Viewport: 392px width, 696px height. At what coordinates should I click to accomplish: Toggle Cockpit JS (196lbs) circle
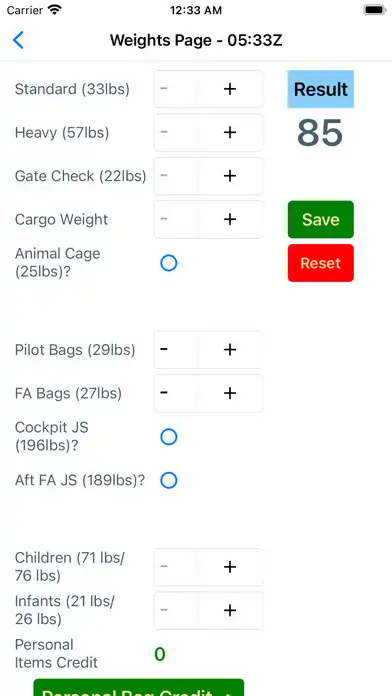click(169, 437)
